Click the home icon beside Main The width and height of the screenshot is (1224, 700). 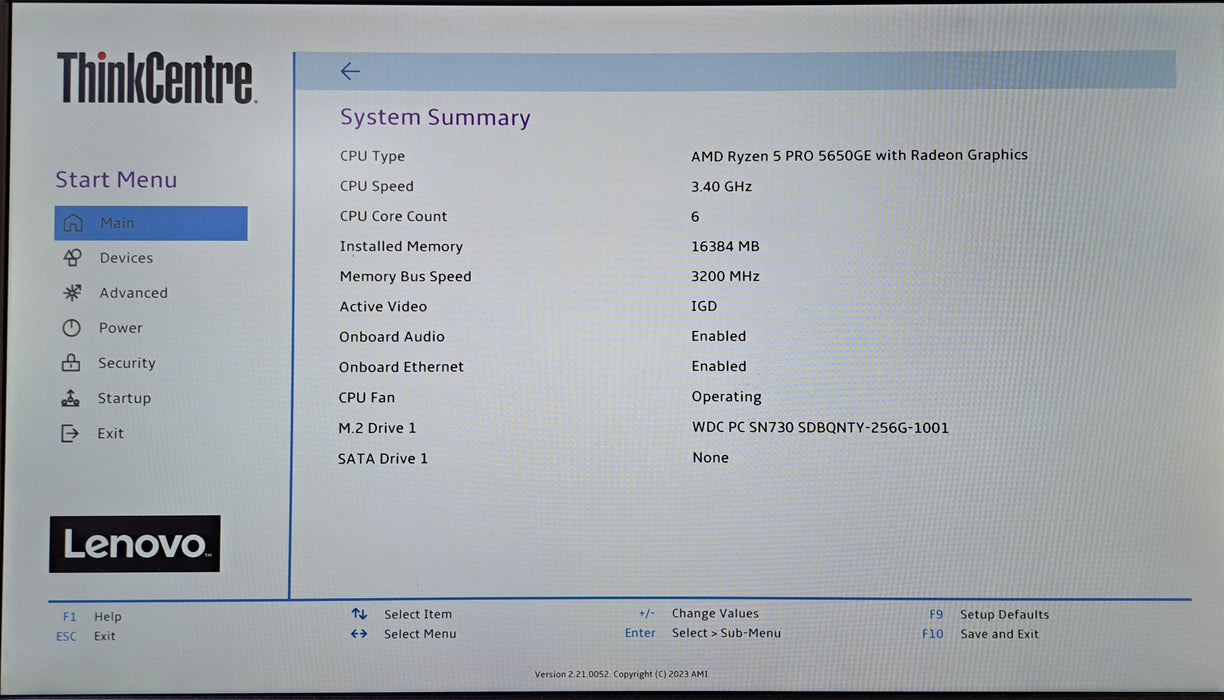click(73, 223)
